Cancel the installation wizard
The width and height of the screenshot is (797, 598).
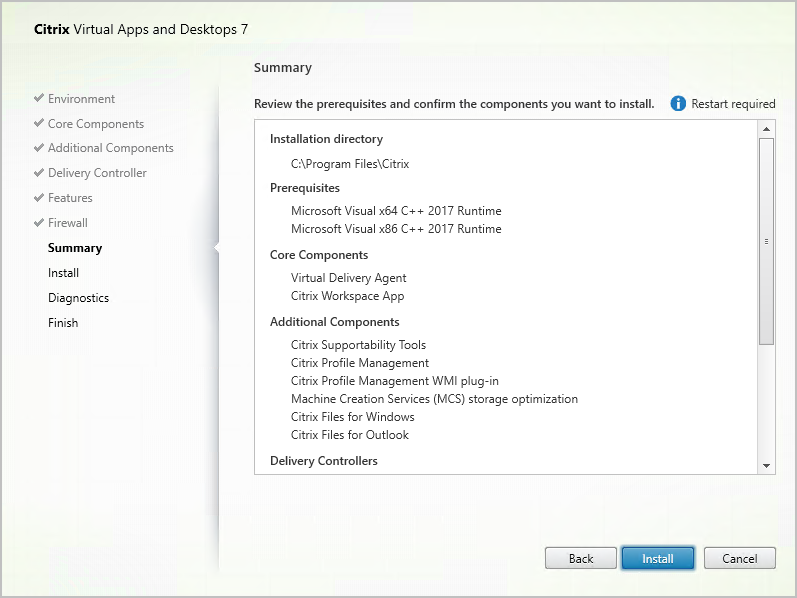(740, 559)
